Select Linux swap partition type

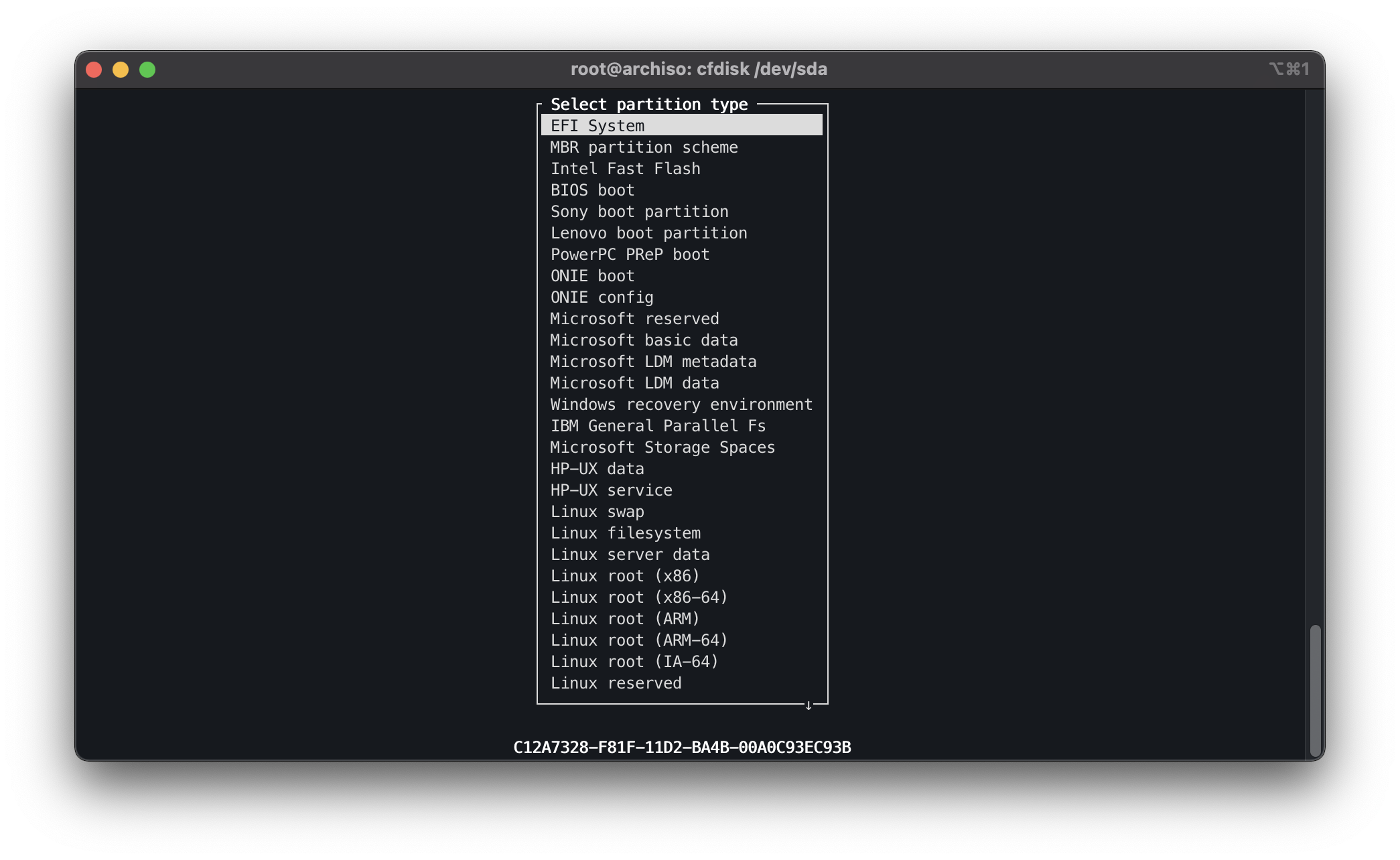(681, 511)
